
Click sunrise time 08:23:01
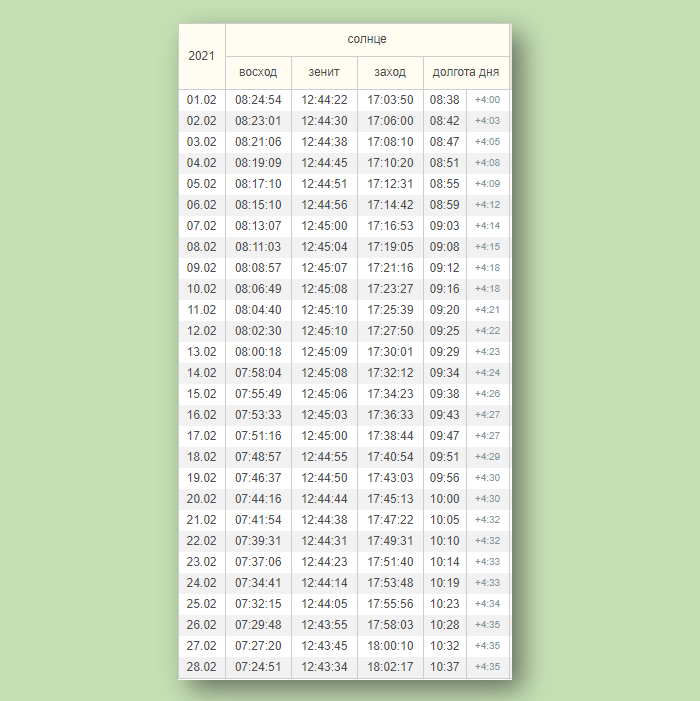pyautogui.click(x=258, y=121)
